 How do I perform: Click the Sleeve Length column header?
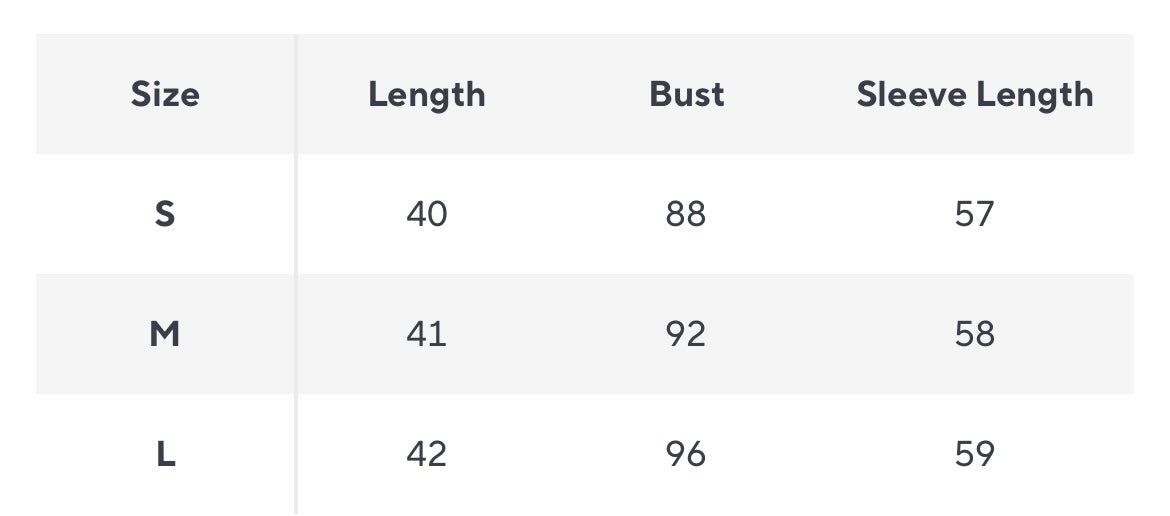[974, 94]
